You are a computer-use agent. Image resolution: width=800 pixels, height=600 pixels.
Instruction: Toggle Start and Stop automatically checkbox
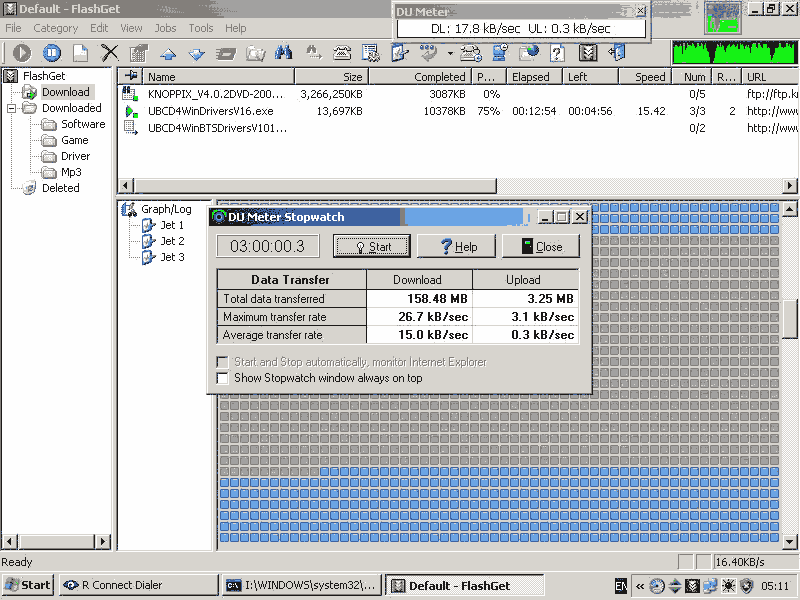coord(222,362)
